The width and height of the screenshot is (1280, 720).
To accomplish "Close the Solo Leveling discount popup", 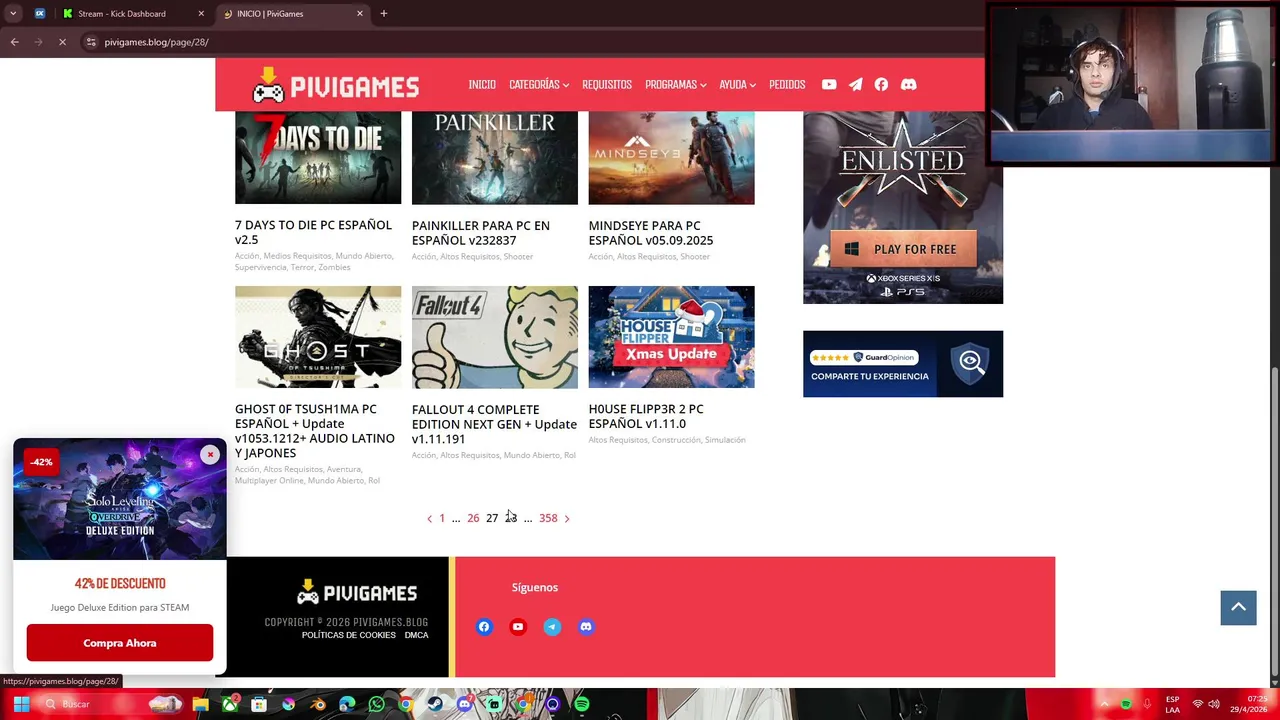I will tap(210, 455).
